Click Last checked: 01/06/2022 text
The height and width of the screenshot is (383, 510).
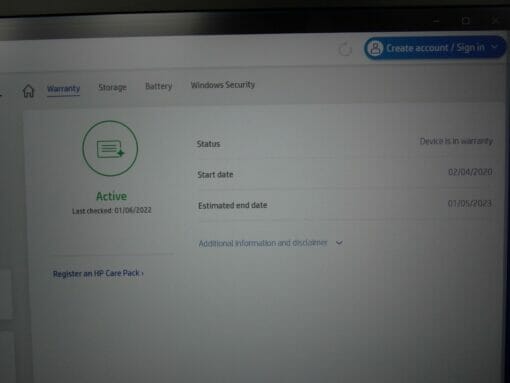point(112,211)
